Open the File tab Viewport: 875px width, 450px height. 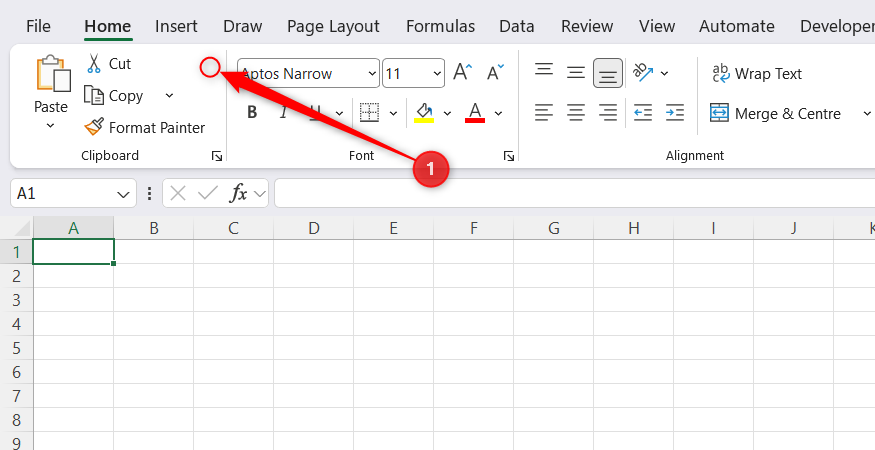click(39, 26)
